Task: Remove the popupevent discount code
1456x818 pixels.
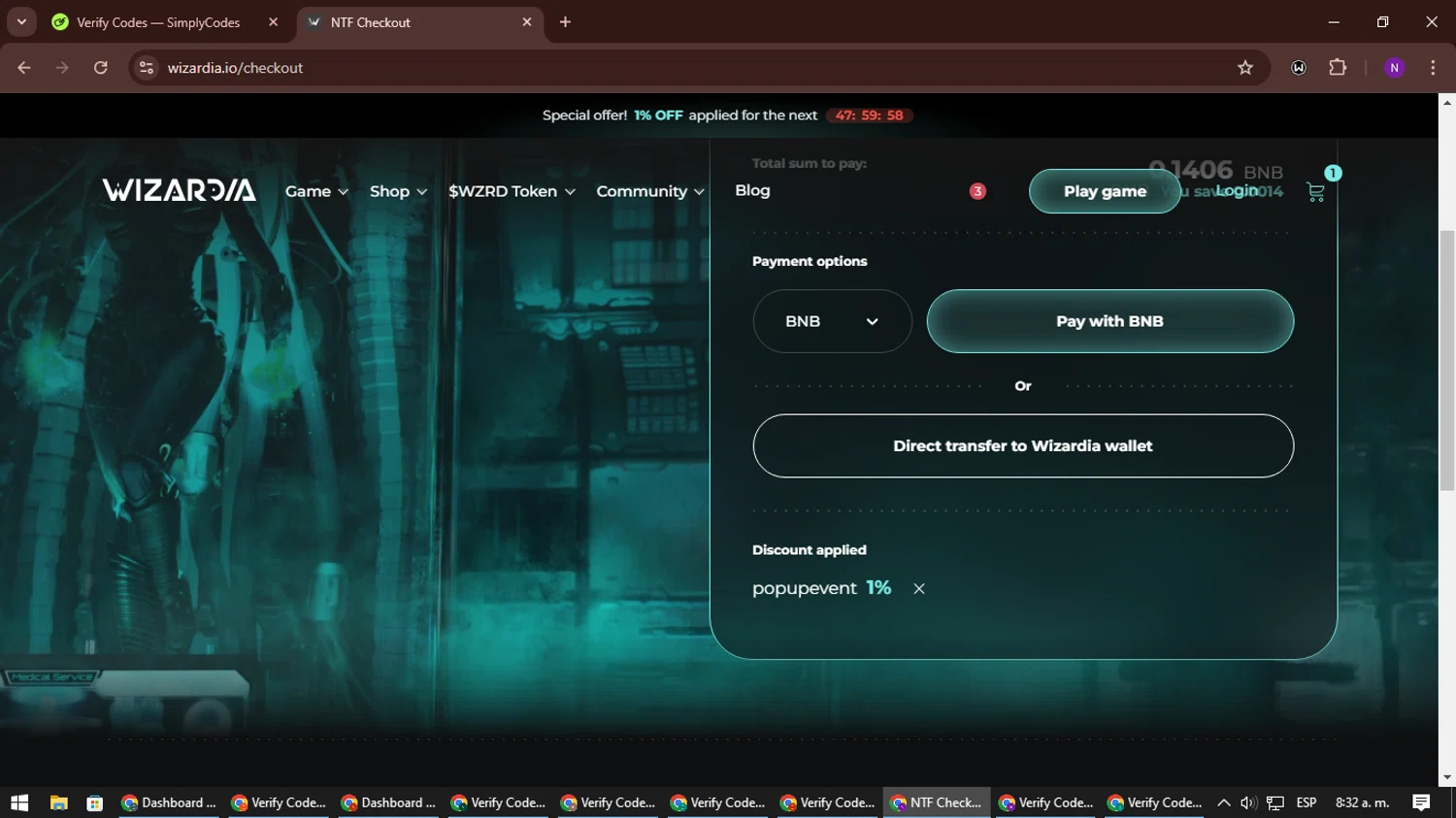Action: tap(919, 588)
